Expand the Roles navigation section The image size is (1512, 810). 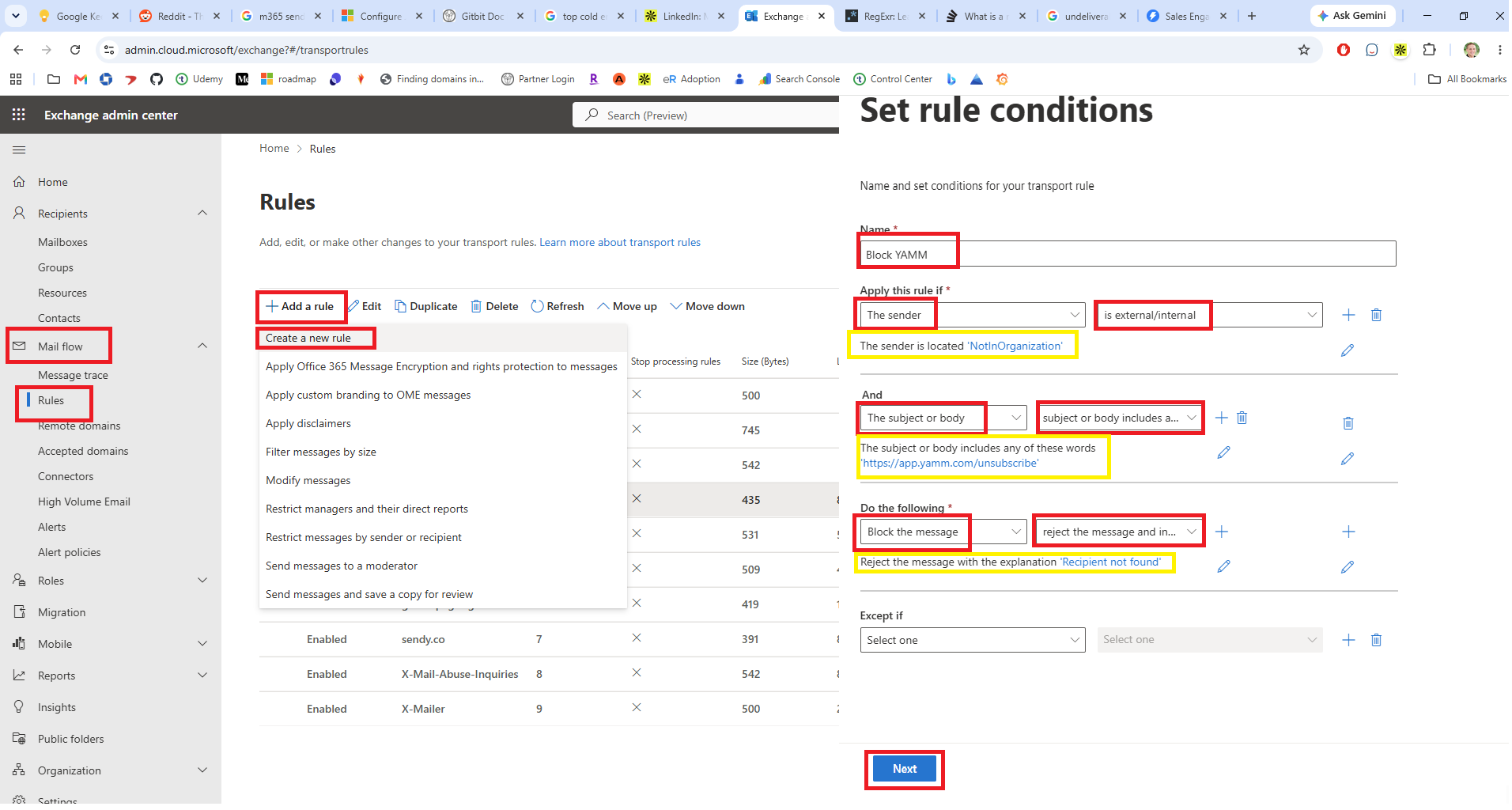(202, 580)
